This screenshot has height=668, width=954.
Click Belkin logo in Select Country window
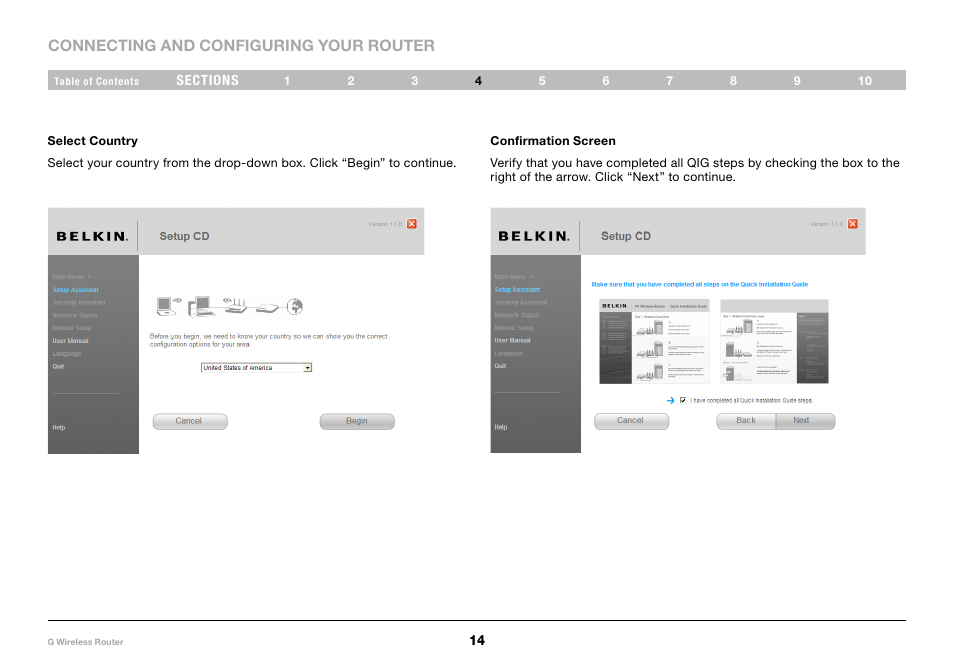click(92, 237)
